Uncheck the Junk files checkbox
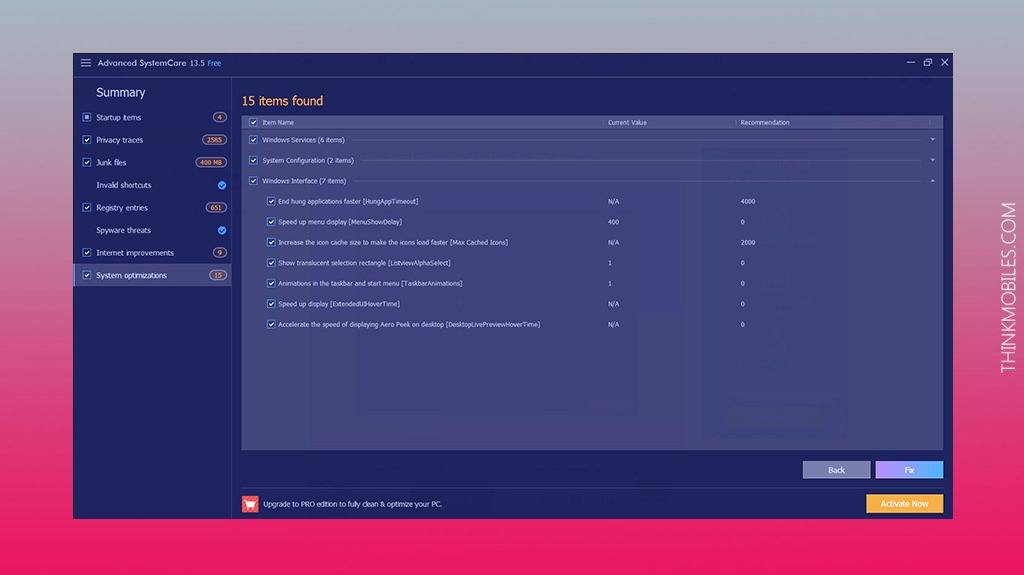The width and height of the screenshot is (1024, 575). (x=87, y=163)
